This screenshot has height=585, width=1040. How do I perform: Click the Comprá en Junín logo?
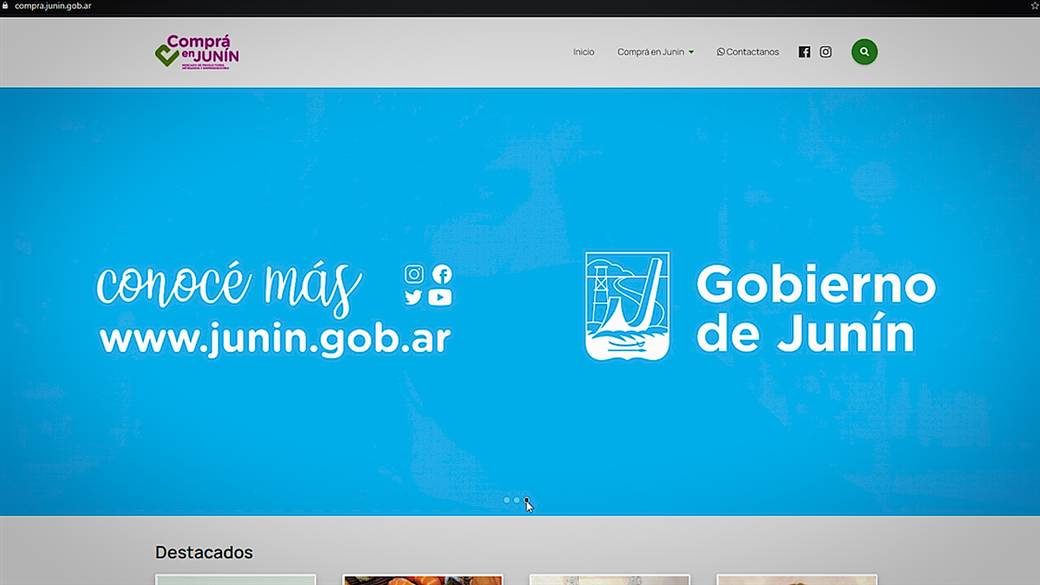click(x=197, y=52)
